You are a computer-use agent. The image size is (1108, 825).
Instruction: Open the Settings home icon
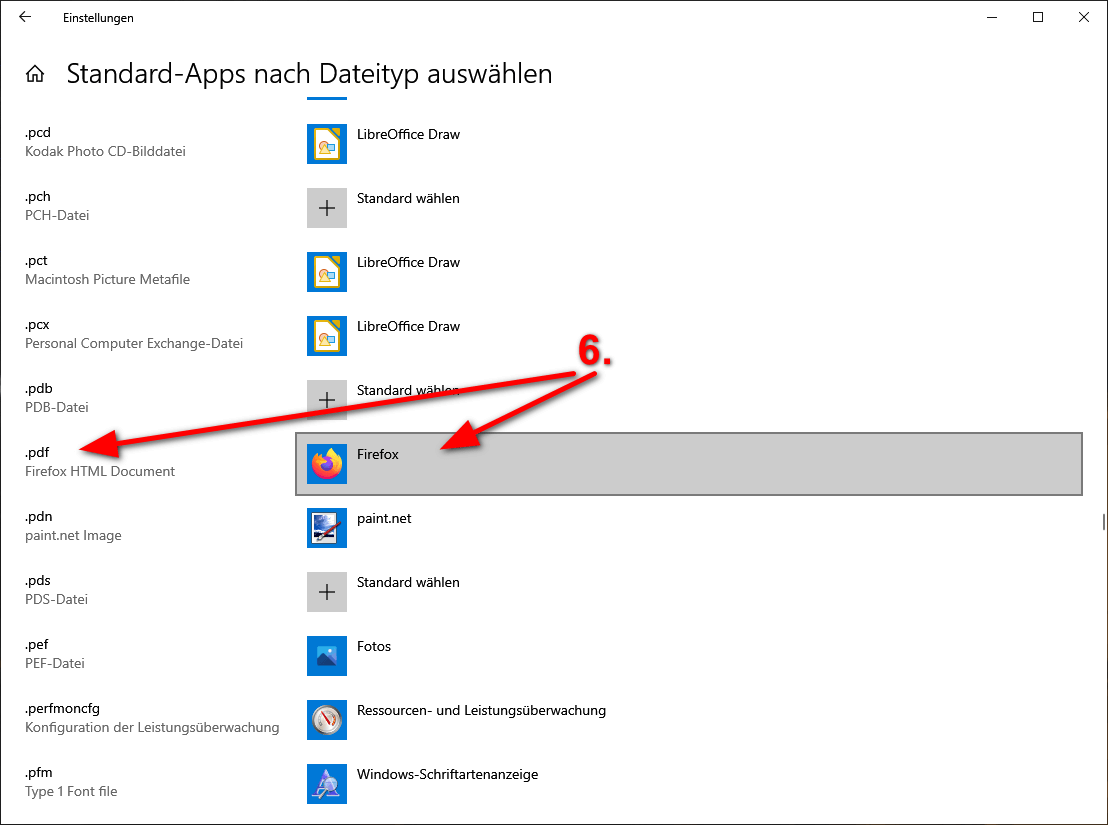[35, 73]
